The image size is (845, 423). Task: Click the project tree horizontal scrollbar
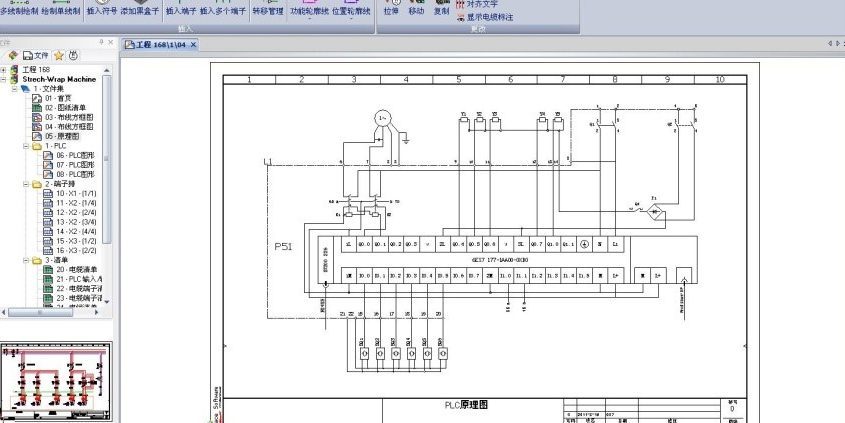click(x=40, y=312)
